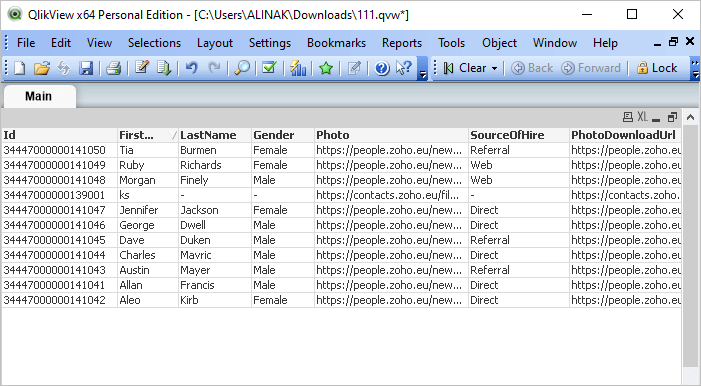Viewport: 701px width, 386px height.
Task: Click the Notes pencil icon
Action: [354, 68]
